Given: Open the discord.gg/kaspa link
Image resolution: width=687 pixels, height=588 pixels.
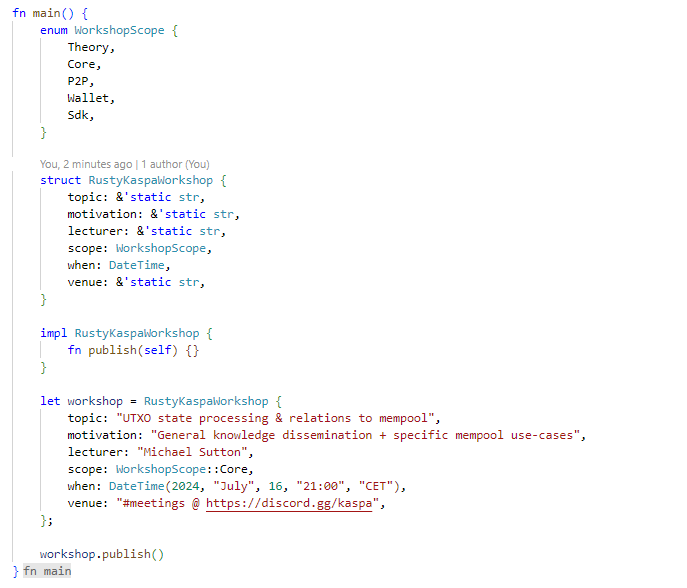Looking at the screenshot, I should point(289,503).
